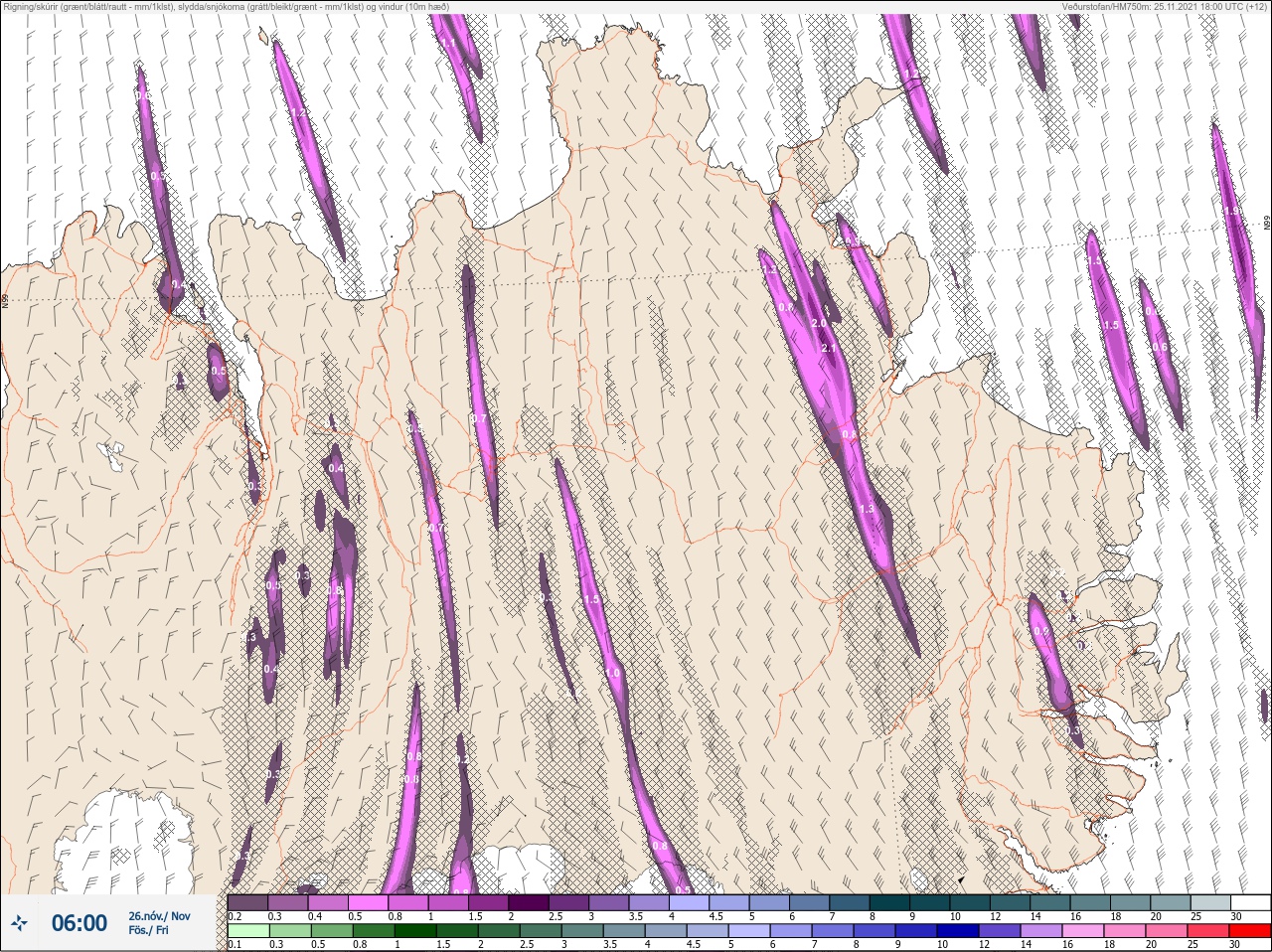Pick the light pink lower-scale swatch at 16
1272x952 pixels.
1082,931
